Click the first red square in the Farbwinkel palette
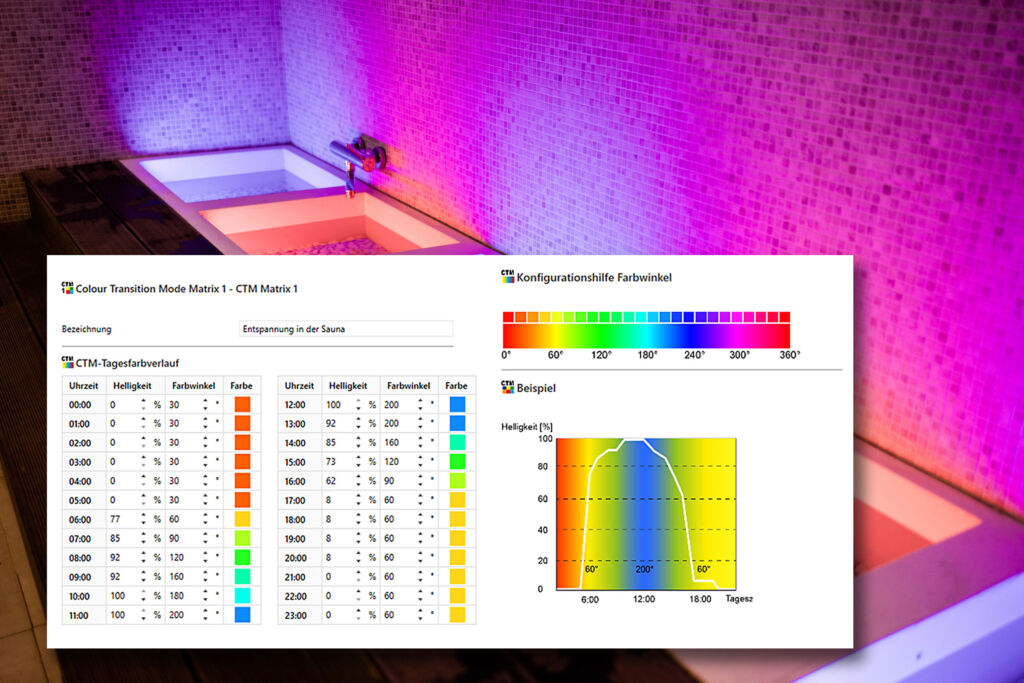Screen dimensions: 1024x683 508,316
